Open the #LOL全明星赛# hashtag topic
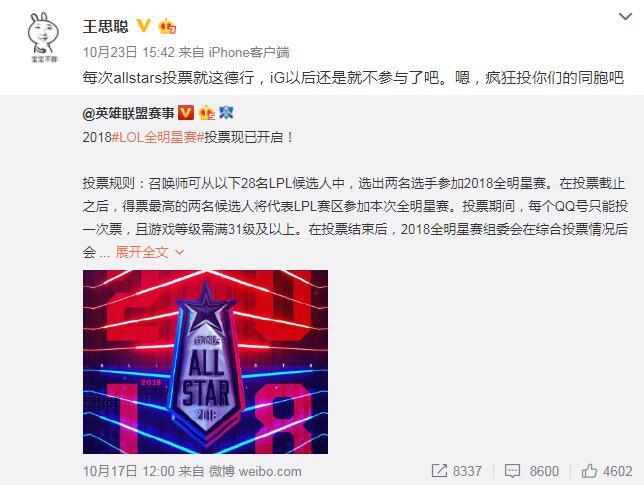The width and height of the screenshot is (644, 485). [x=158, y=137]
